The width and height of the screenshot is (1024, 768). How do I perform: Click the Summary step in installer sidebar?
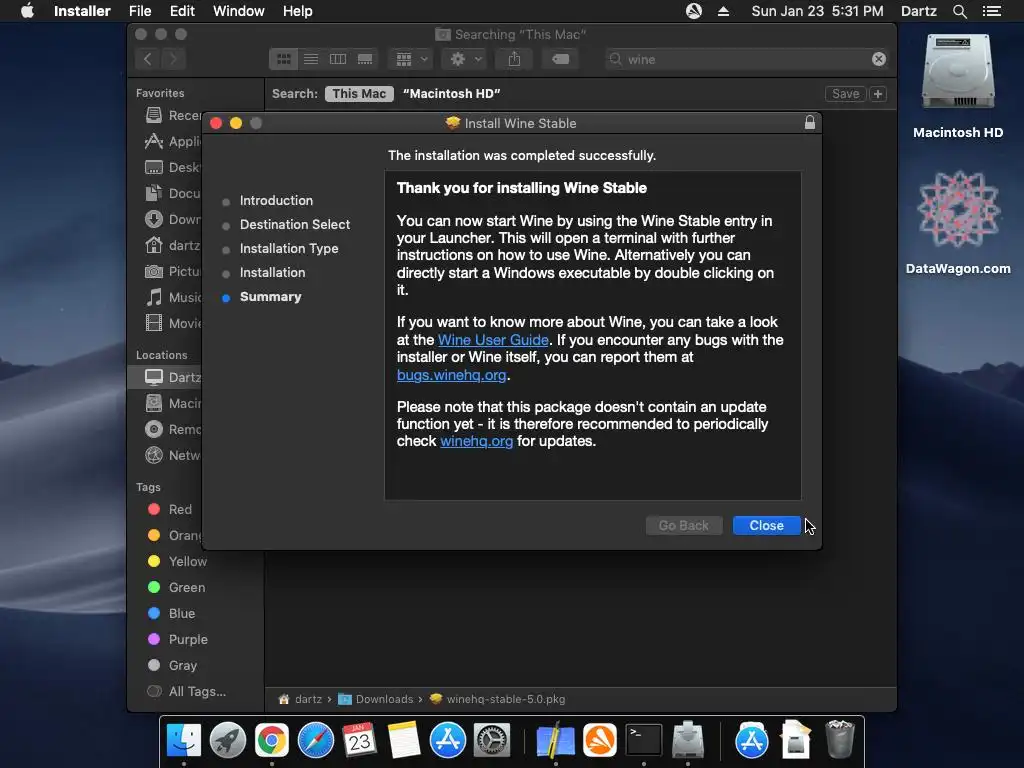270,296
